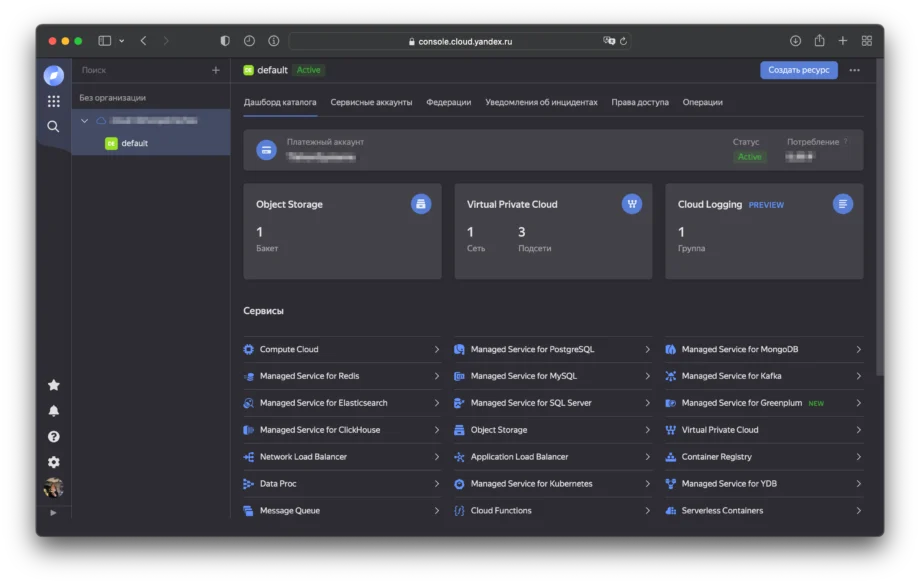This screenshot has width=920, height=584.
Task: Open notifications bell icon
Action: [53, 411]
